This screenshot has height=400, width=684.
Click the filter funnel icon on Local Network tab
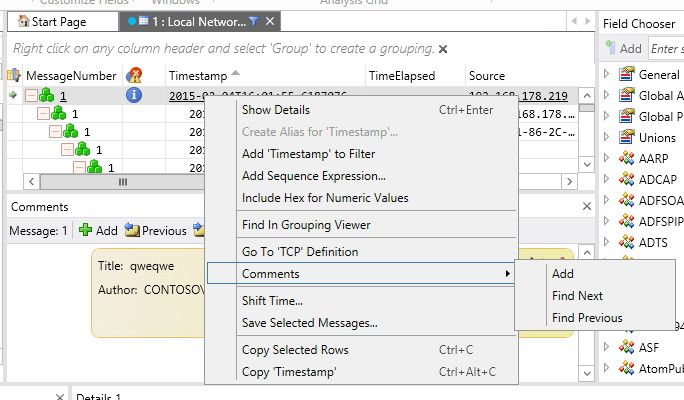click(x=253, y=21)
